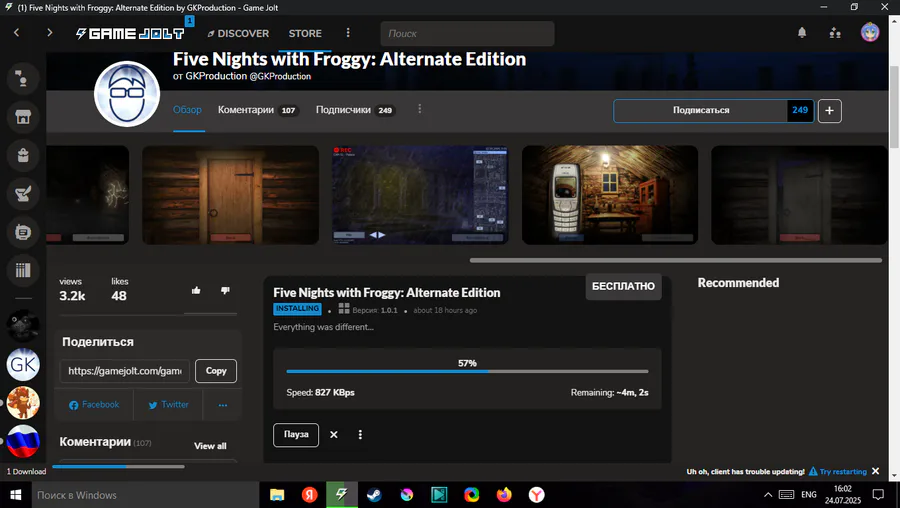Open the GK community in sidebar
Image resolution: width=900 pixels, height=508 pixels.
point(23,364)
